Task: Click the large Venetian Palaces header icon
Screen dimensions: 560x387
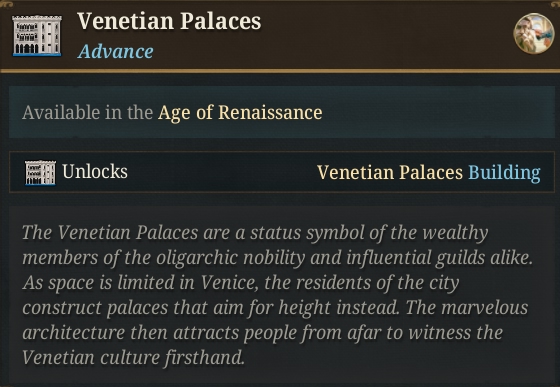Action: tap(37, 35)
